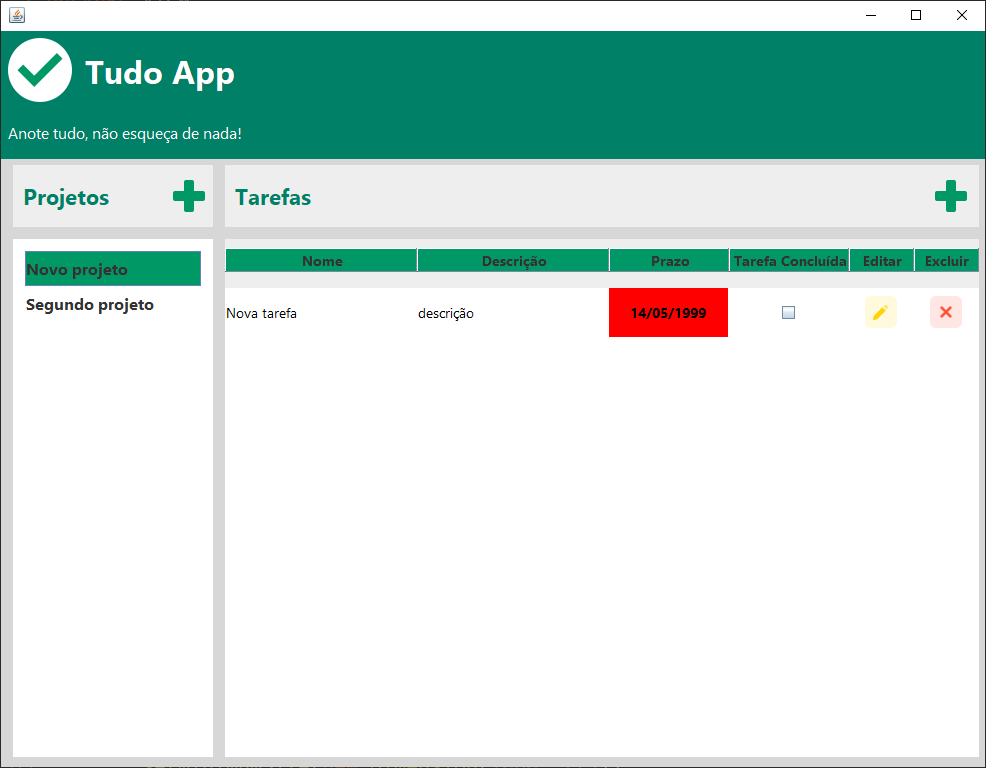986x768 pixels.
Task: Click the Excluir column header
Action: (946, 260)
